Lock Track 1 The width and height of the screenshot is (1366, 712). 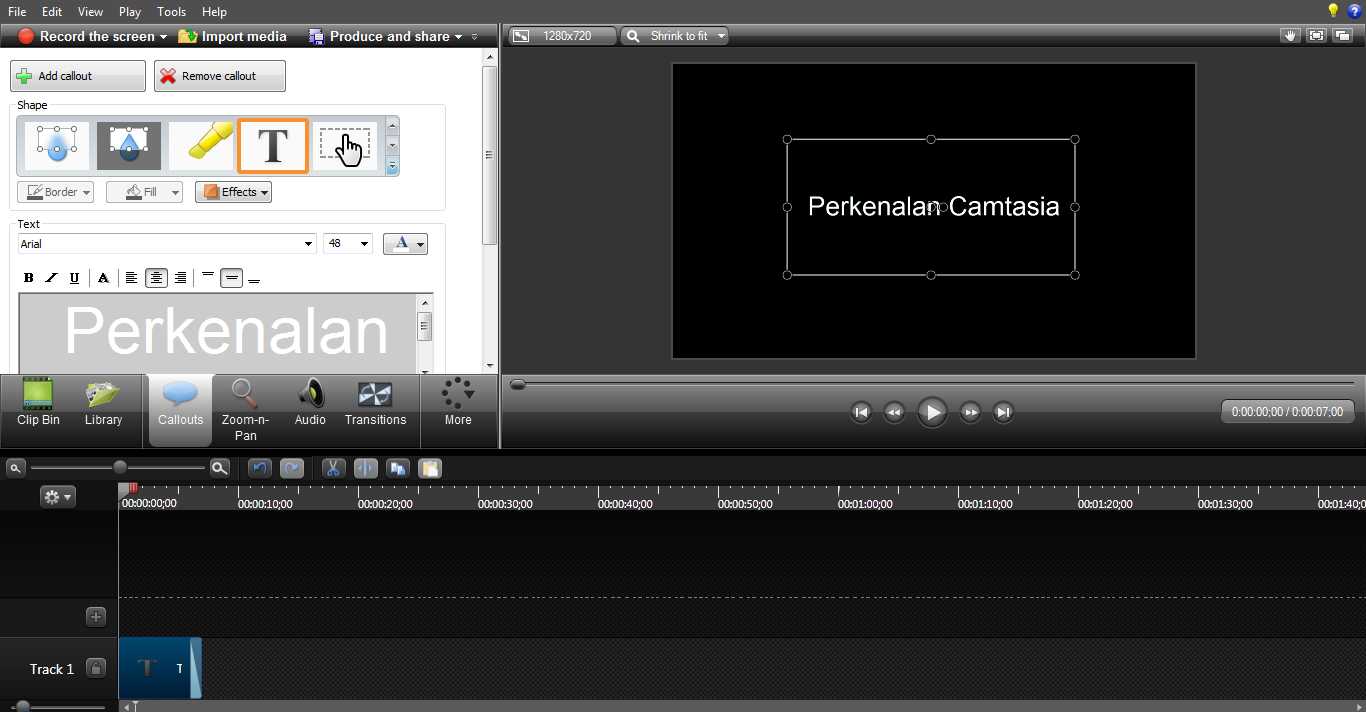tap(96, 668)
